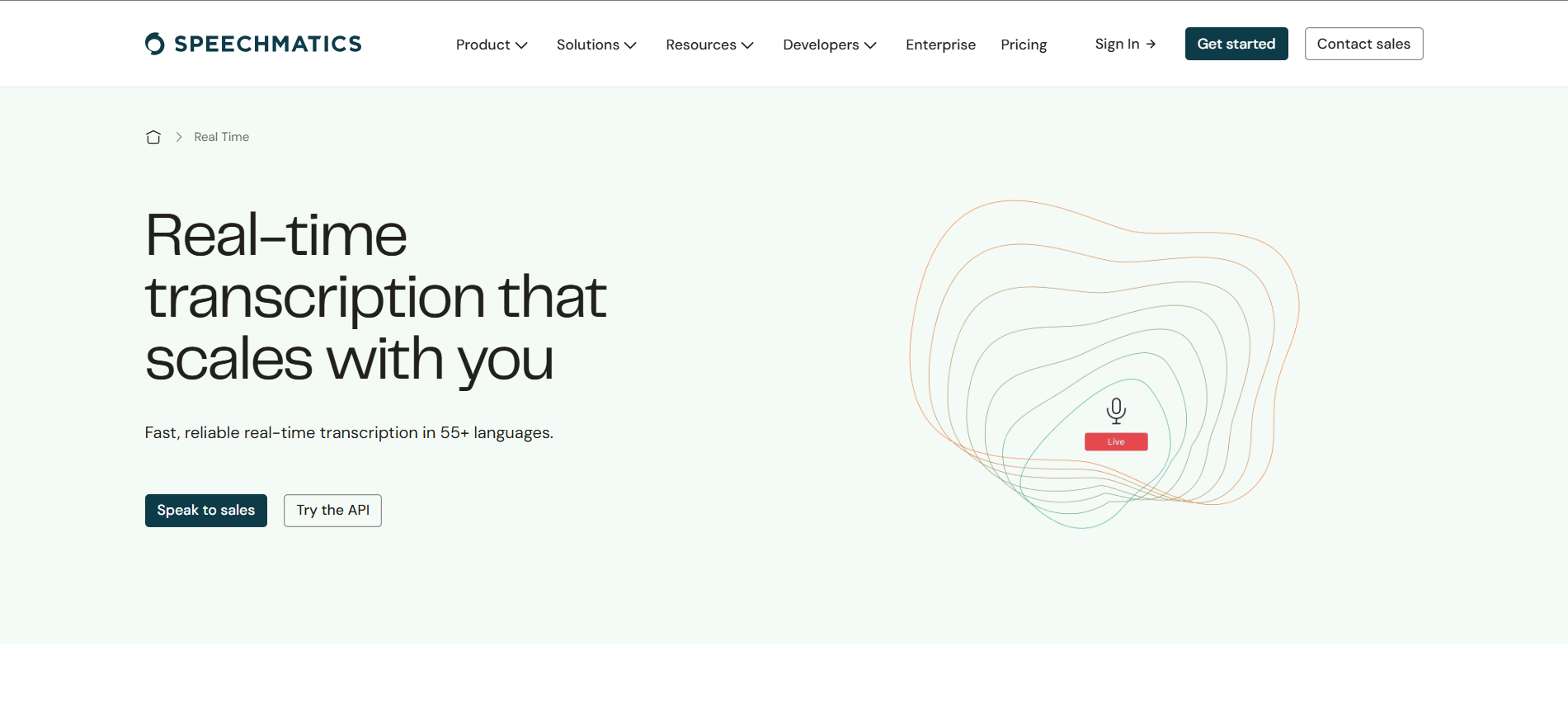This screenshot has height=726, width=1568.
Task: Go to the Pricing page
Action: tap(1024, 45)
